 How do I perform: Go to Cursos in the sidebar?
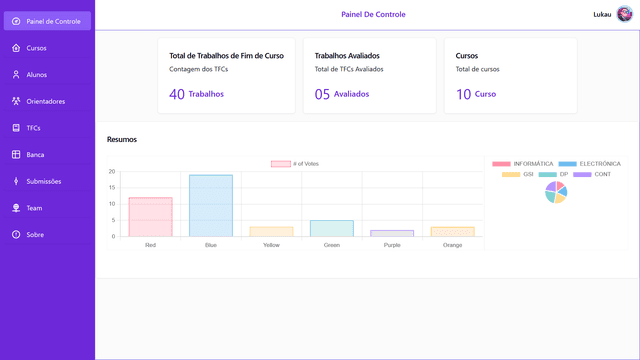[x=47, y=48]
